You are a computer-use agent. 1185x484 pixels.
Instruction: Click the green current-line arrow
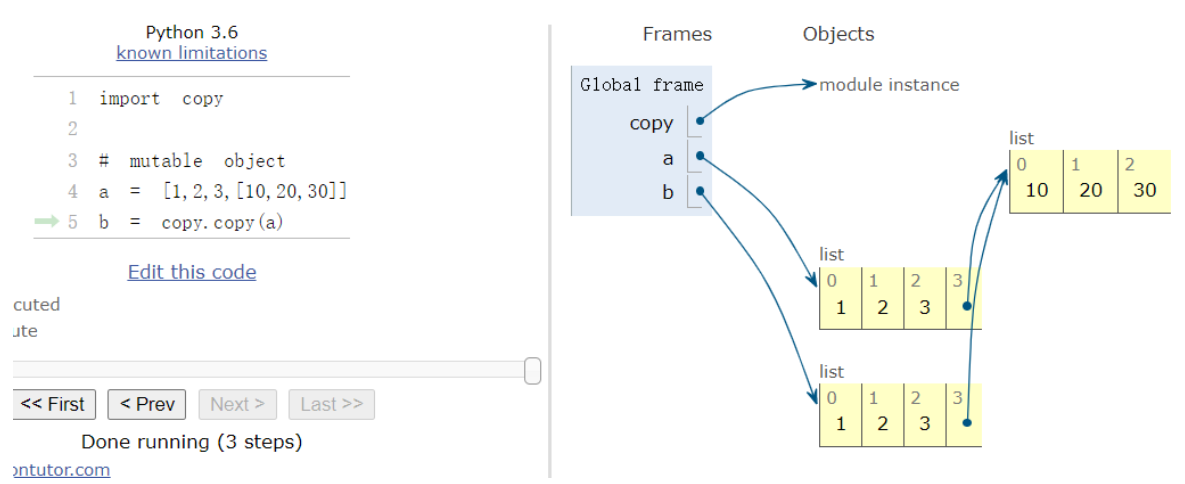47,222
